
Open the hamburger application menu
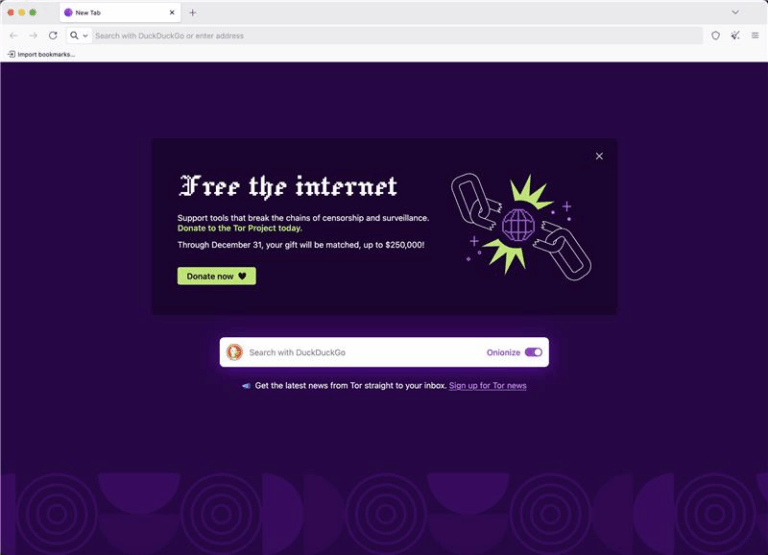(x=755, y=35)
